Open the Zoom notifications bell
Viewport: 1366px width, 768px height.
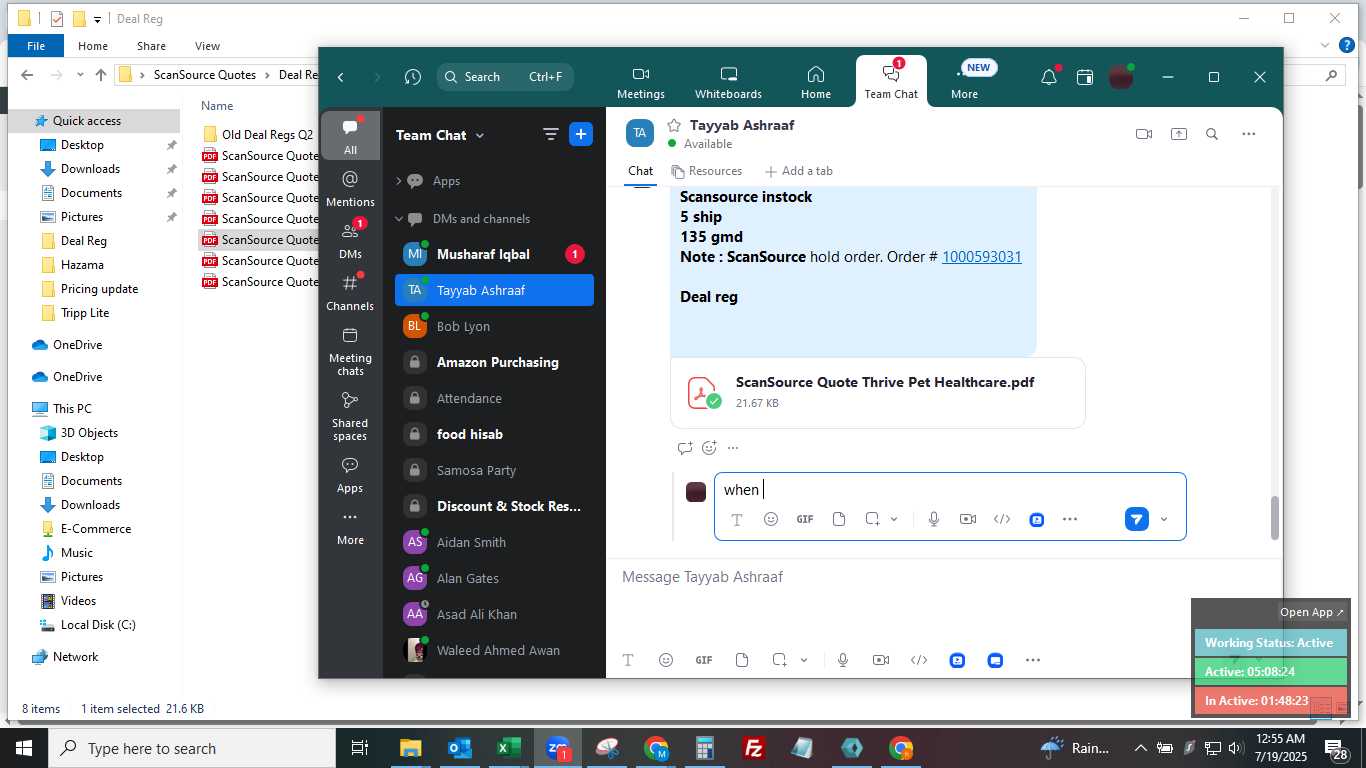[x=1049, y=77]
